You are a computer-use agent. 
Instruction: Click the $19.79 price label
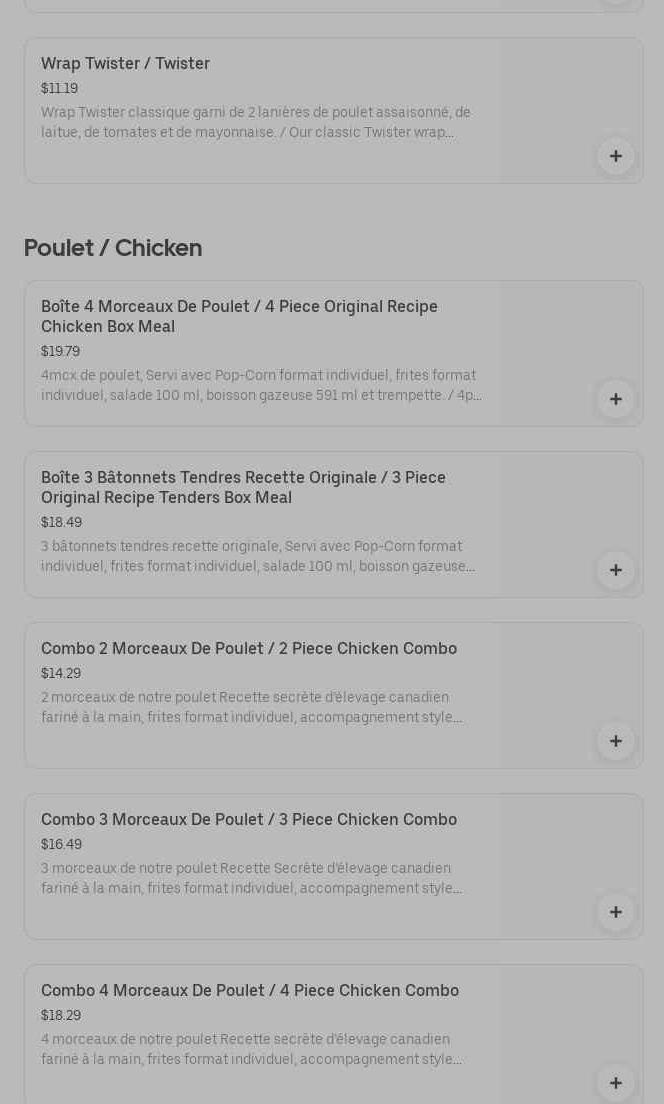[60, 352]
